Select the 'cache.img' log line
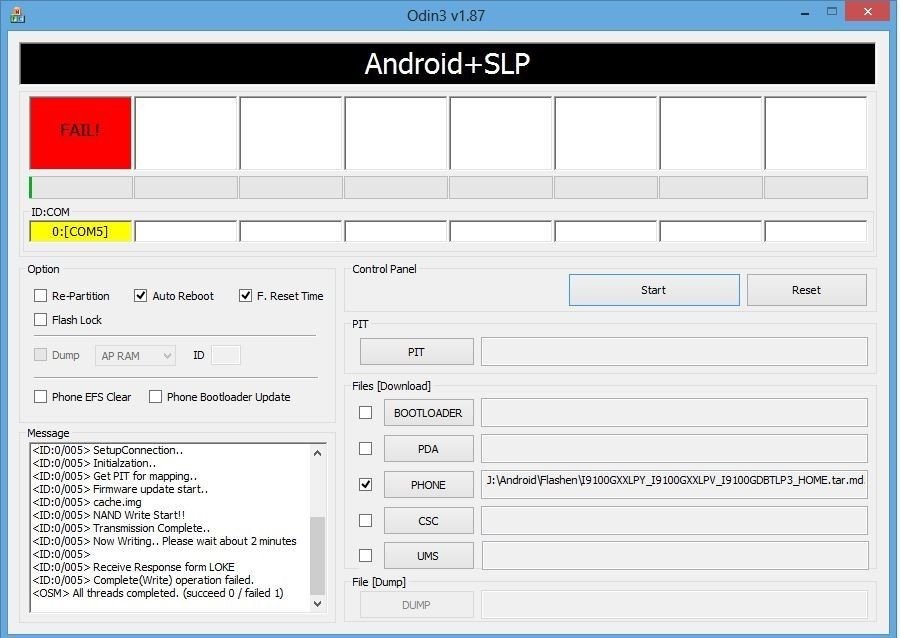This screenshot has width=901, height=638. 87,502
